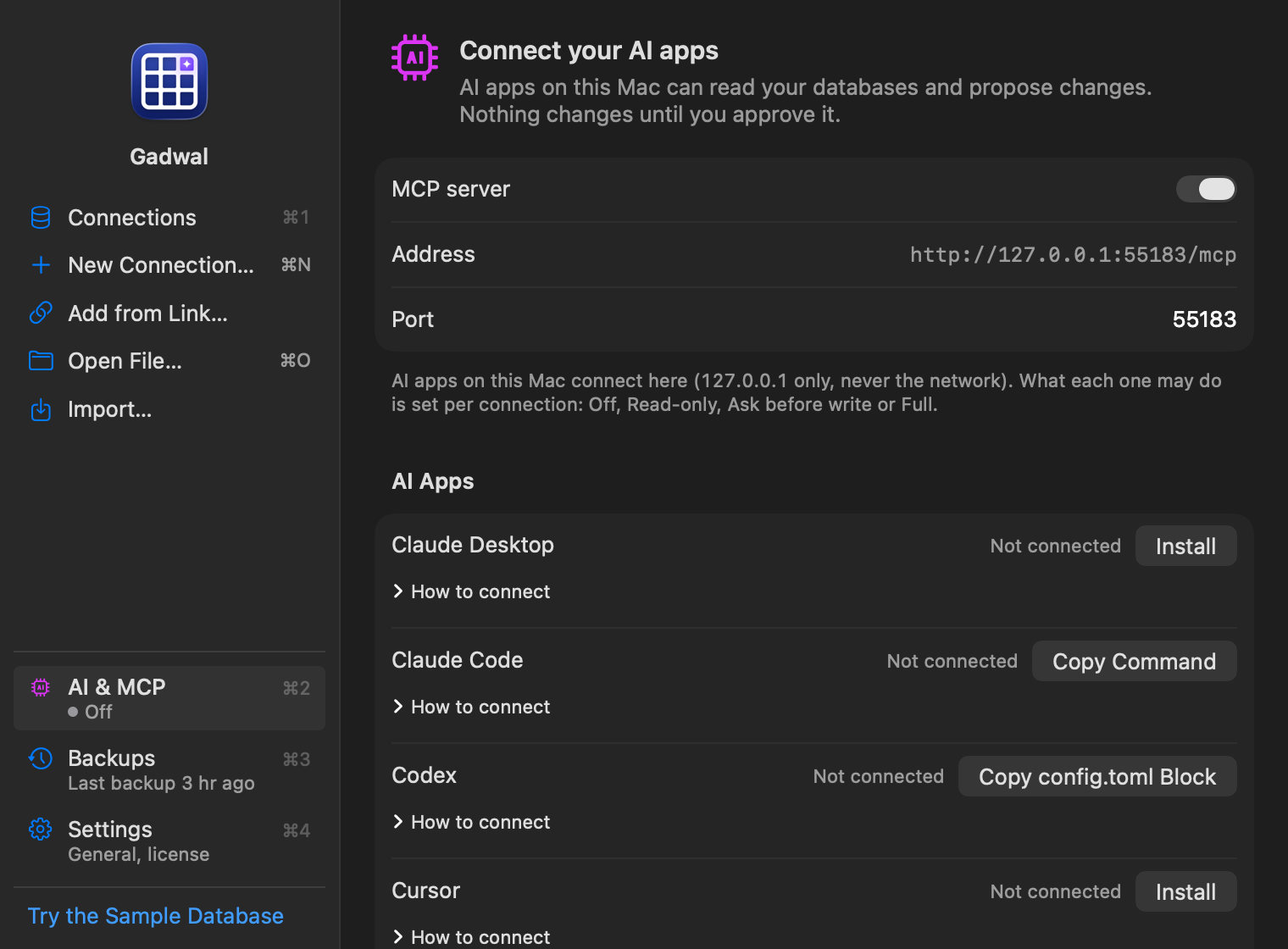The height and width of the screenshot is (949, 1288).
Task: Install the Claude Desktop integration
Action: pos(1185,546)
